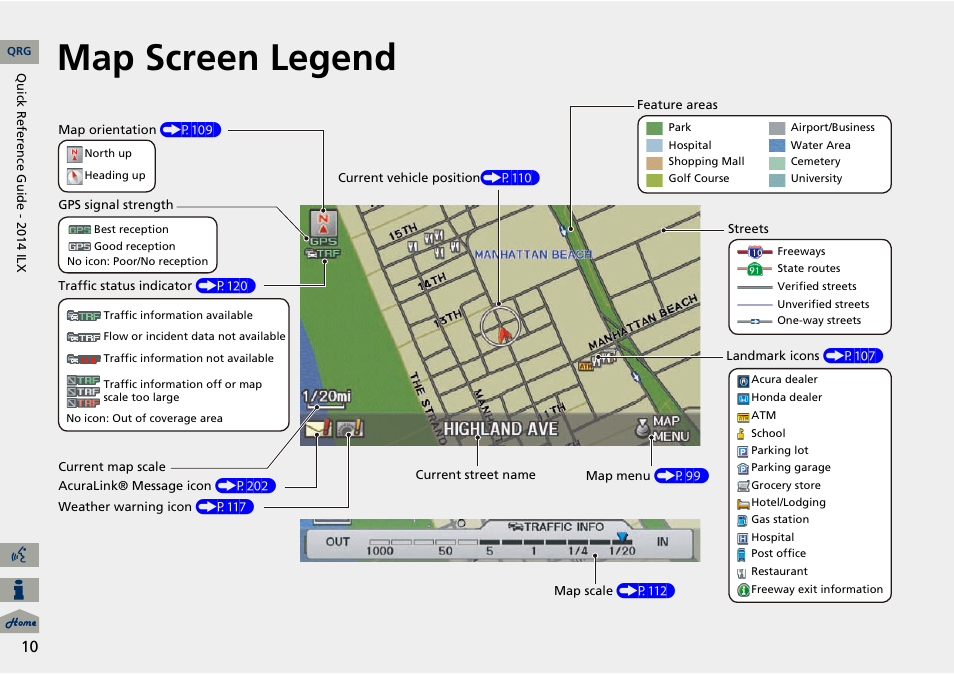This screenshot has width=954, height=674.
Task: Open the P. 99 map menu link
Action: 681,476
